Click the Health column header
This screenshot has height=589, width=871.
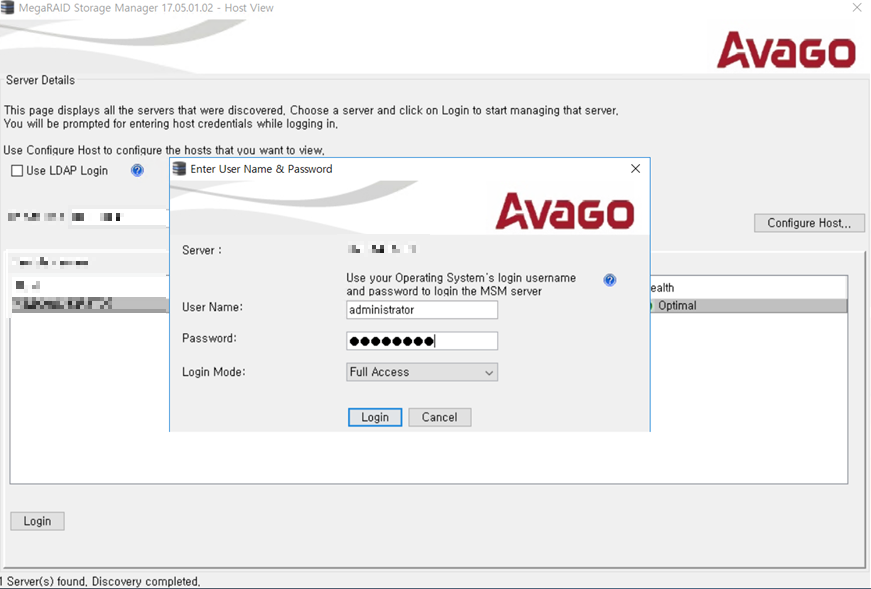pyautogui.click(x=748, y=288)
